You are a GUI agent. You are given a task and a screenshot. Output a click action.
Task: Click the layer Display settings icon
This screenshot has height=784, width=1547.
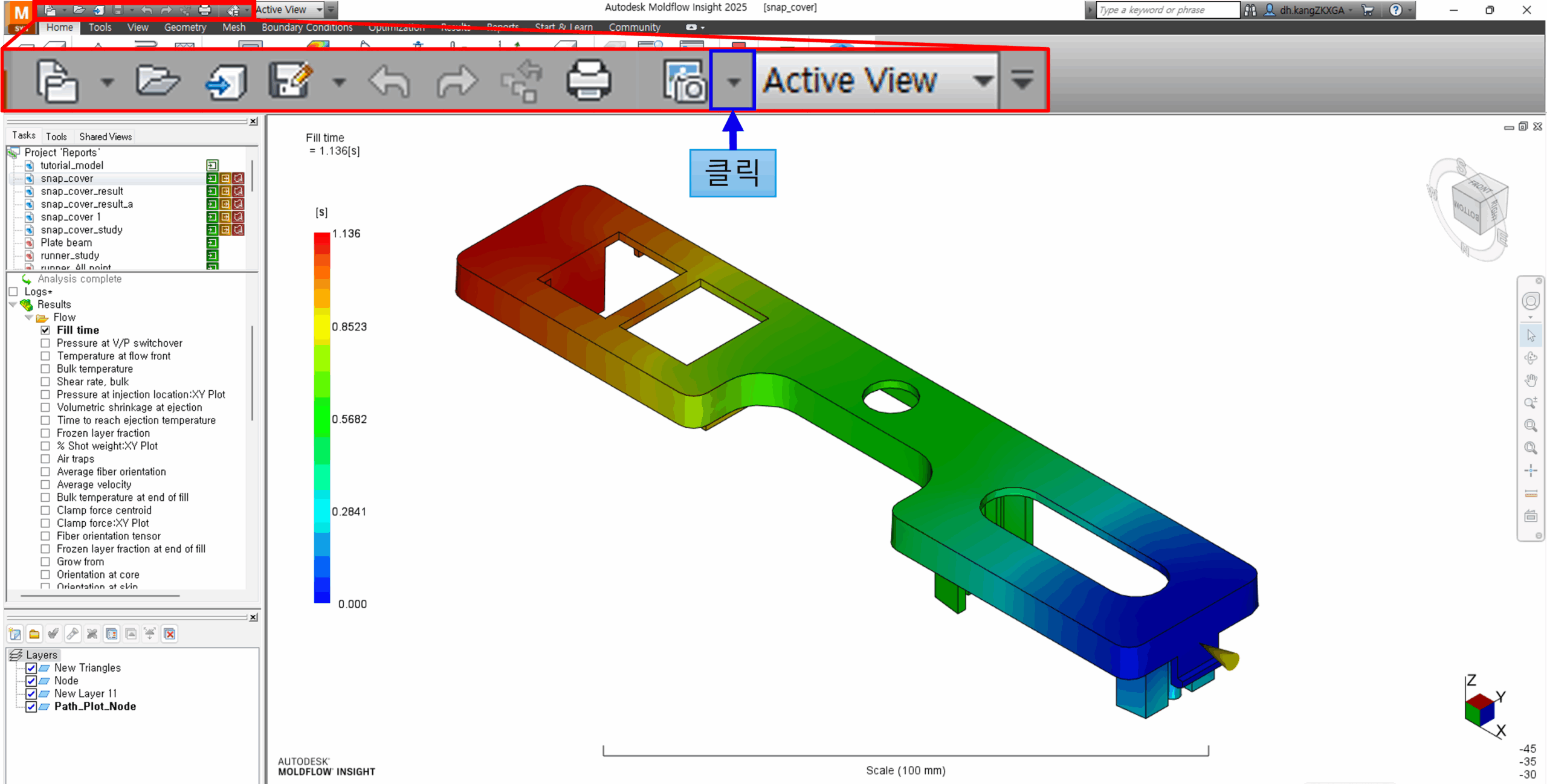pyautogui.click(x=112, y=634)
